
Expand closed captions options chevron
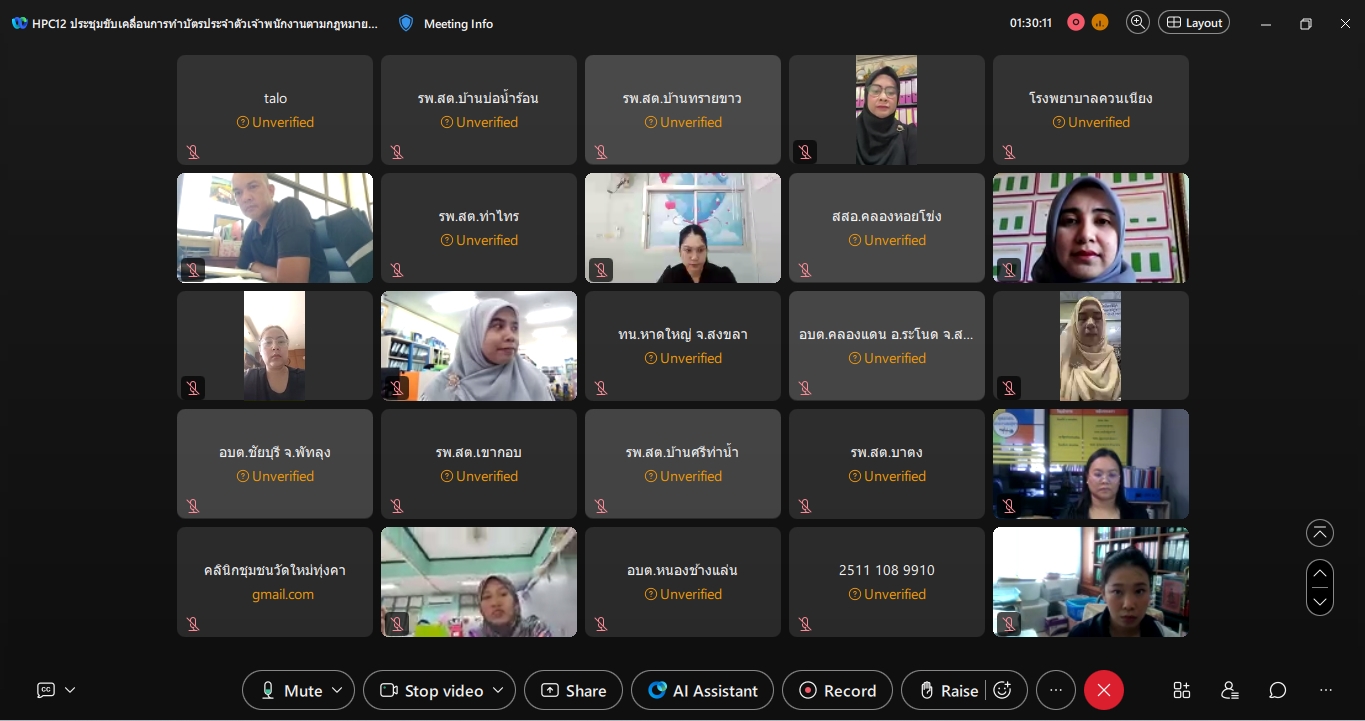tap(70, 690)
